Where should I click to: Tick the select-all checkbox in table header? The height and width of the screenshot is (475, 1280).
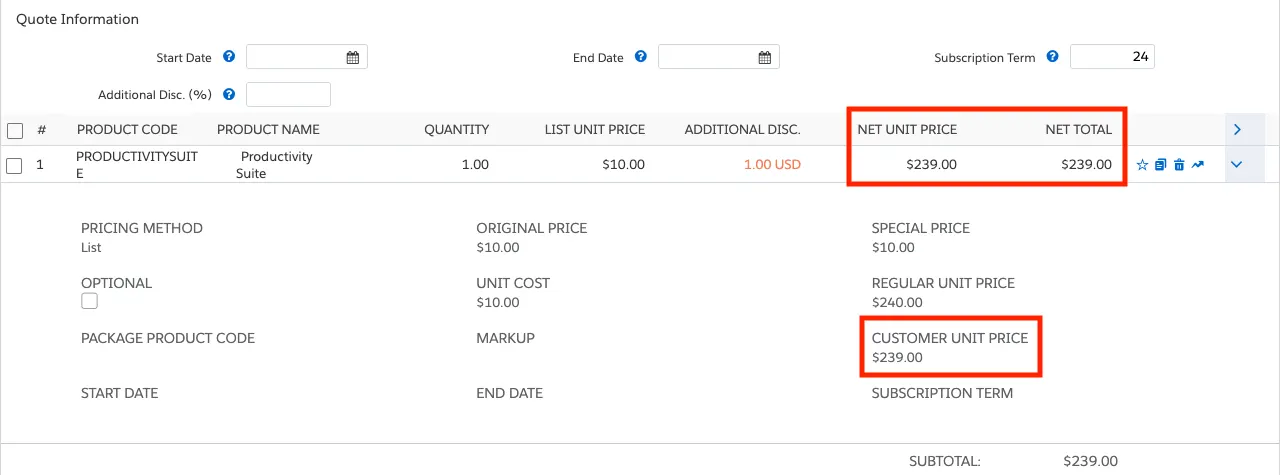tap(15, 130)
